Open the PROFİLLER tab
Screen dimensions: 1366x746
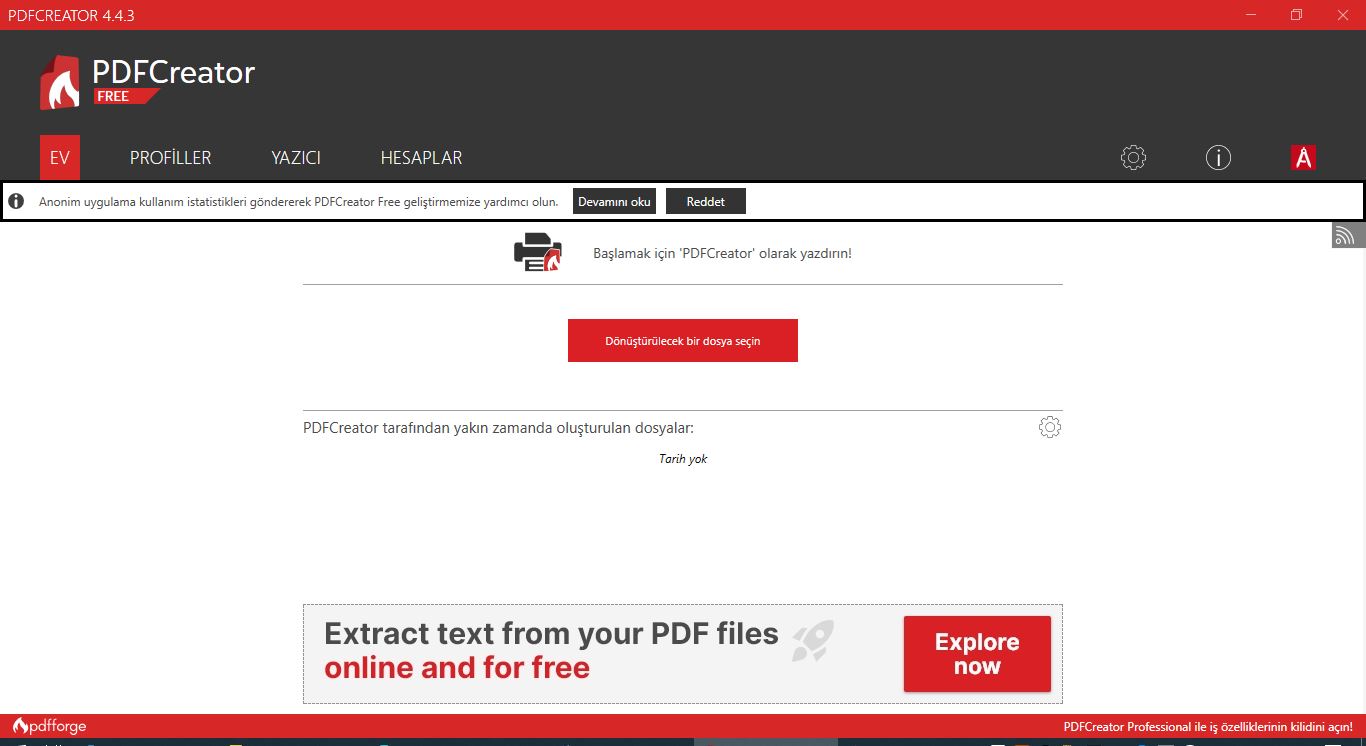pyautogui.click(x=171, y=158)
